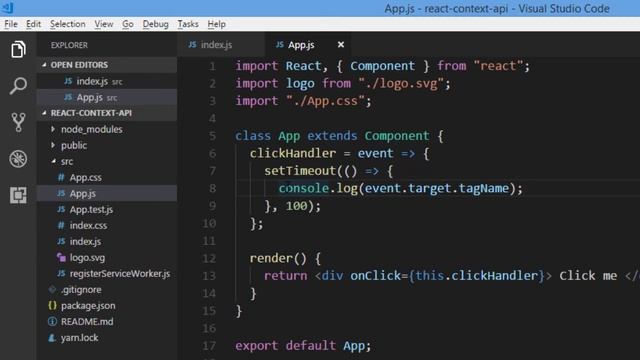Click JS icon on App.js editor tab
The width and height of the screenshot is (640, 360).
280,44
